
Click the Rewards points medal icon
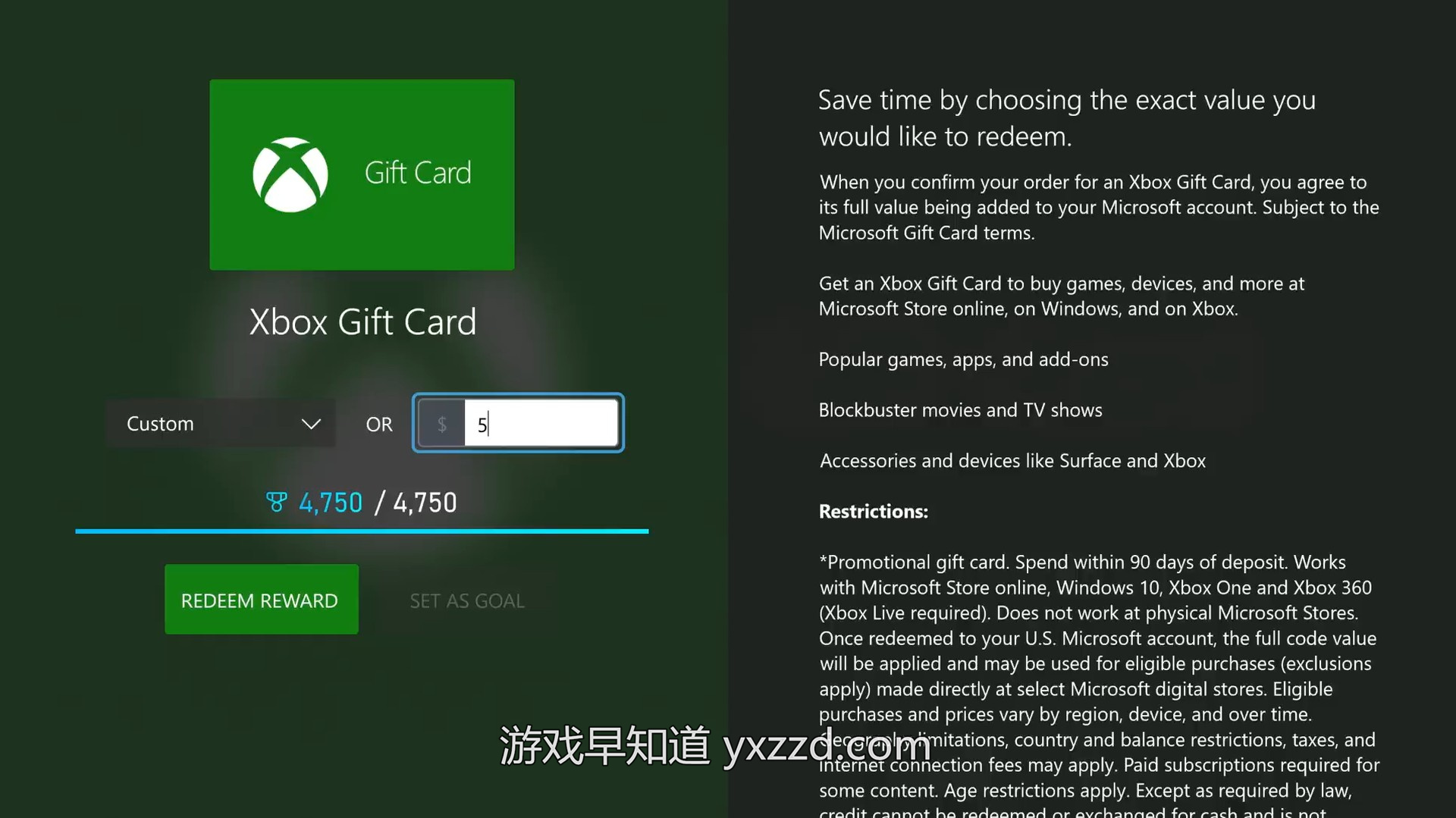pos(277,502)
